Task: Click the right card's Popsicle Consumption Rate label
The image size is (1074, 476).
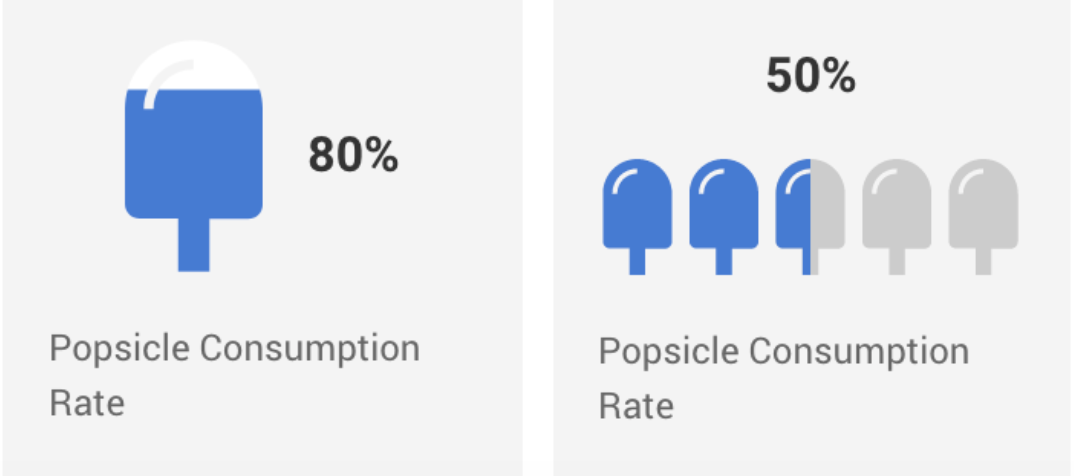Action: pyautogui.click(x=784, y=378)
